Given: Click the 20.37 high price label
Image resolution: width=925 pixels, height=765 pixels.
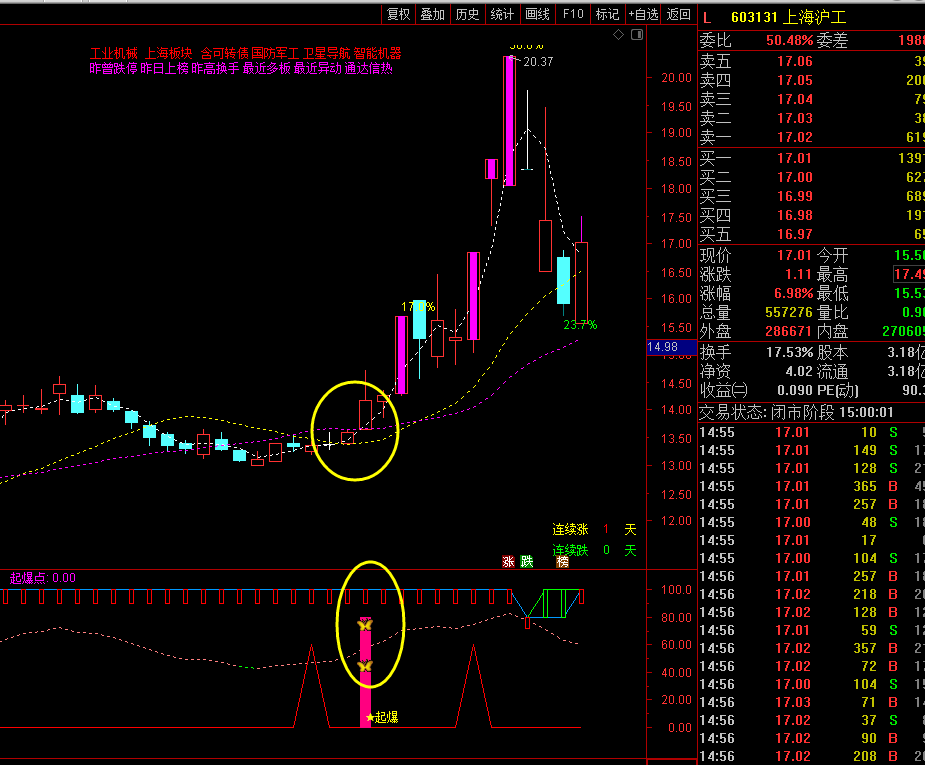Looking at the screenshot, I should (537, 61).
